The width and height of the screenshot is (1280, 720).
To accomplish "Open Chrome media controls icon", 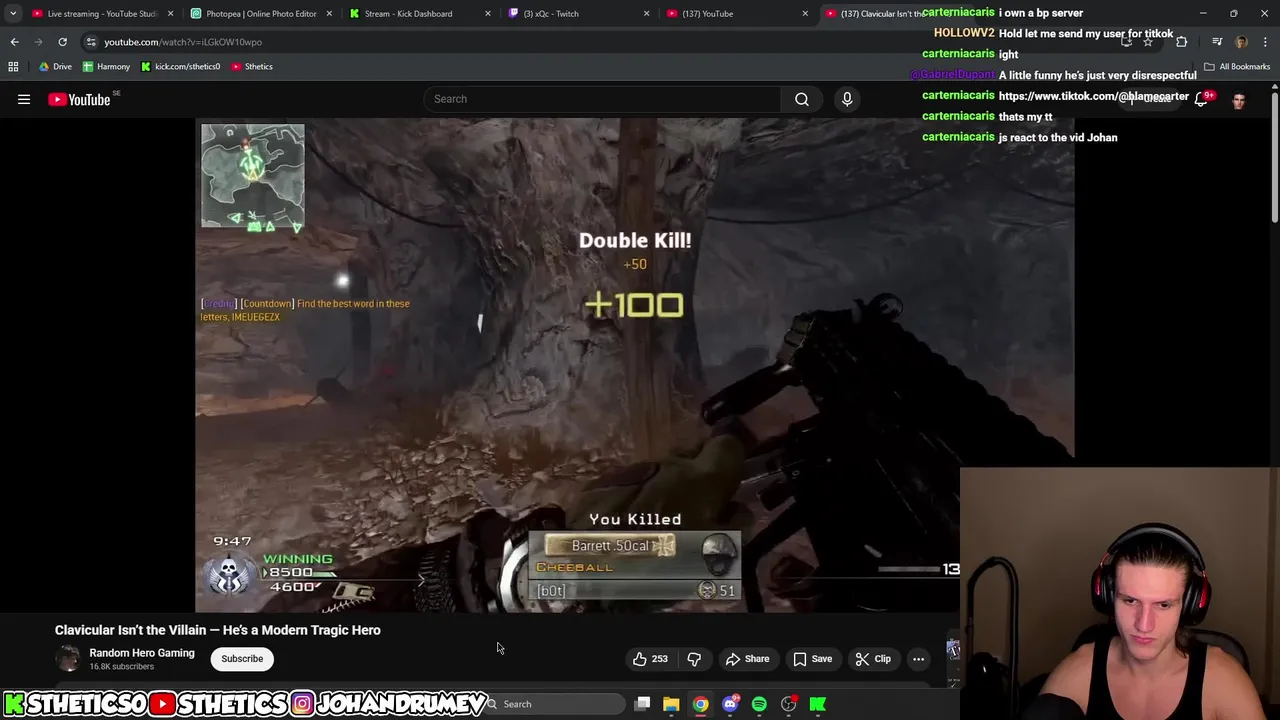I will (x=1217, y=42).
